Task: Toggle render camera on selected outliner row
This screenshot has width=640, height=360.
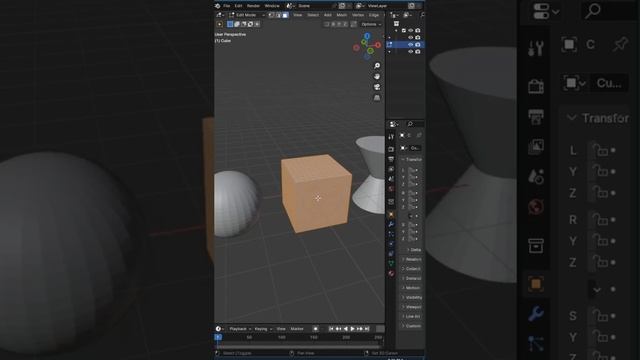Action: point(418,44)
